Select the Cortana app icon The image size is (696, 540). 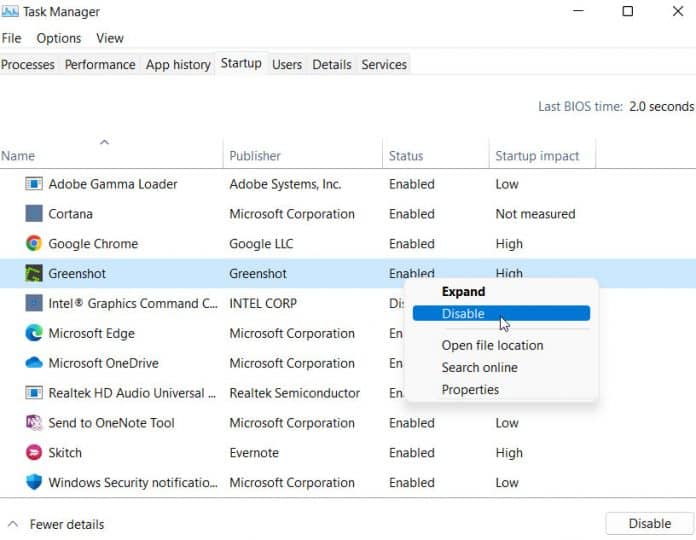pyautogui.click(x=34, y=214)
